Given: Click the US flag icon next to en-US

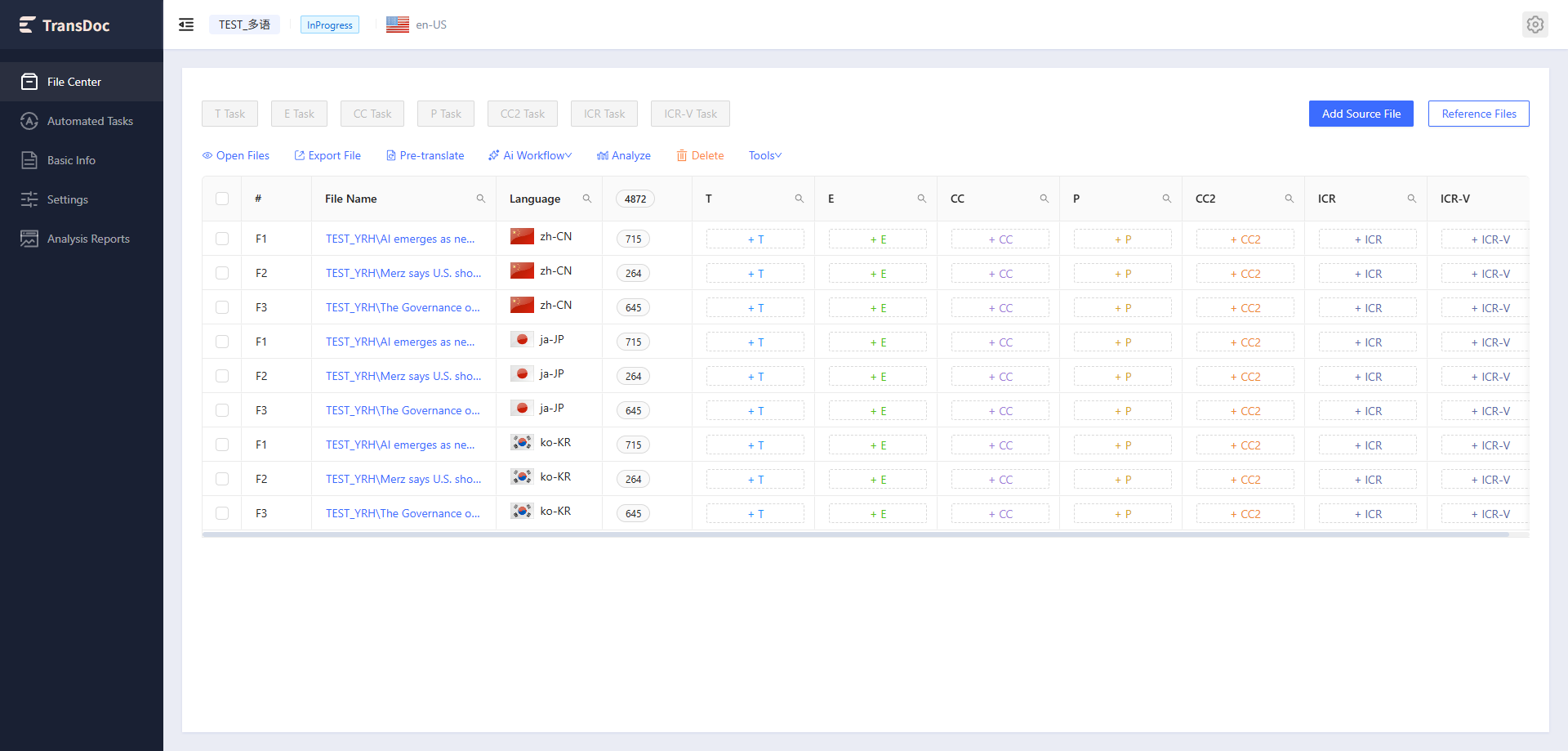Looking at the screenshot, I should click(398, 25).
